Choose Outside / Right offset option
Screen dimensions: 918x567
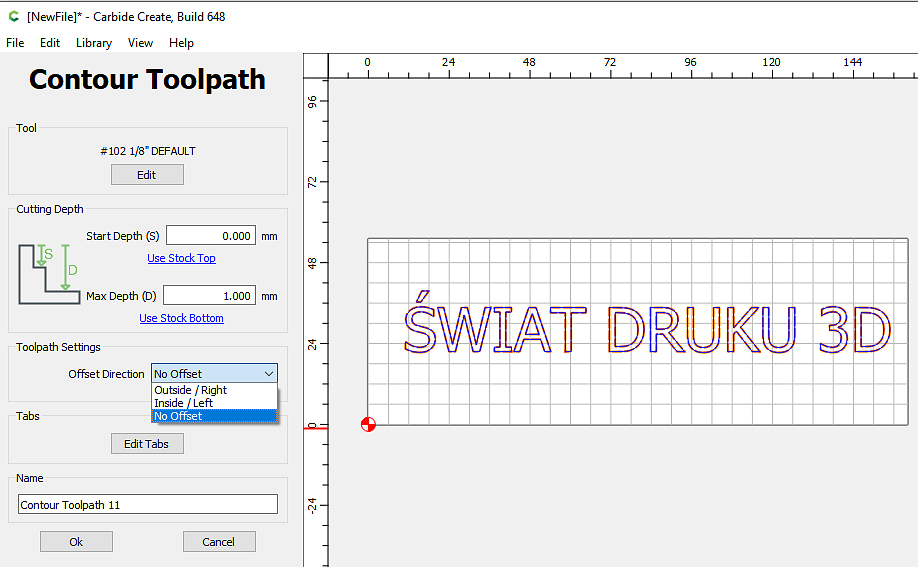214,390
